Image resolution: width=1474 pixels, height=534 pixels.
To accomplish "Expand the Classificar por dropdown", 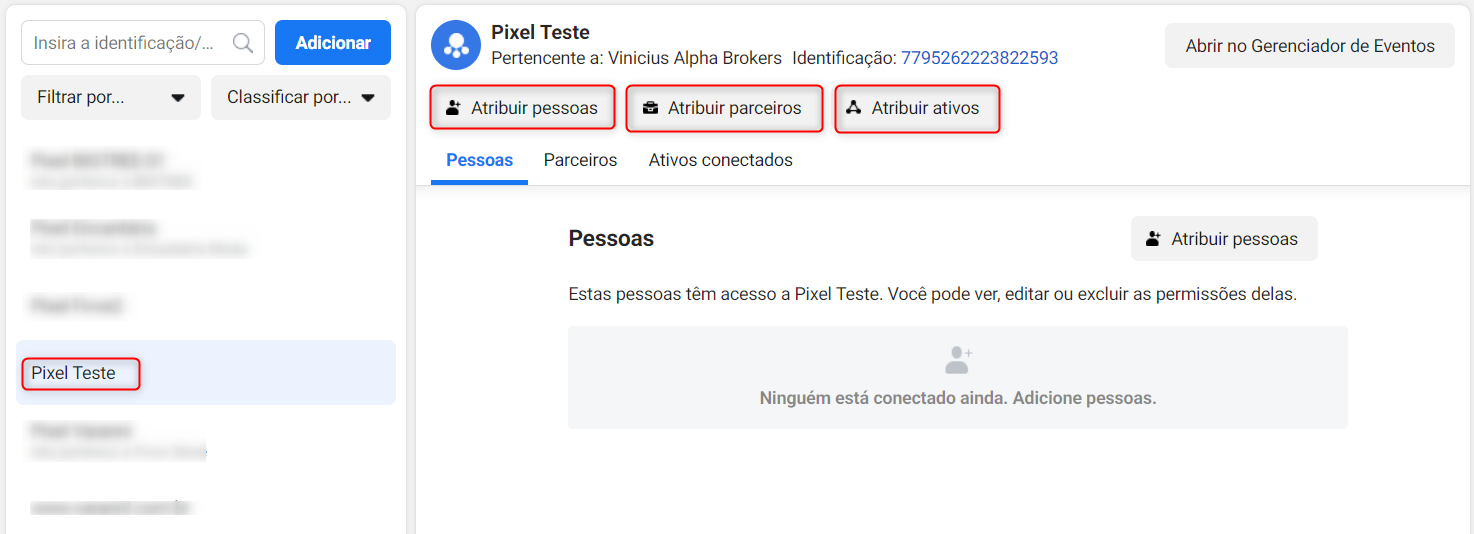I will (301, 97).
